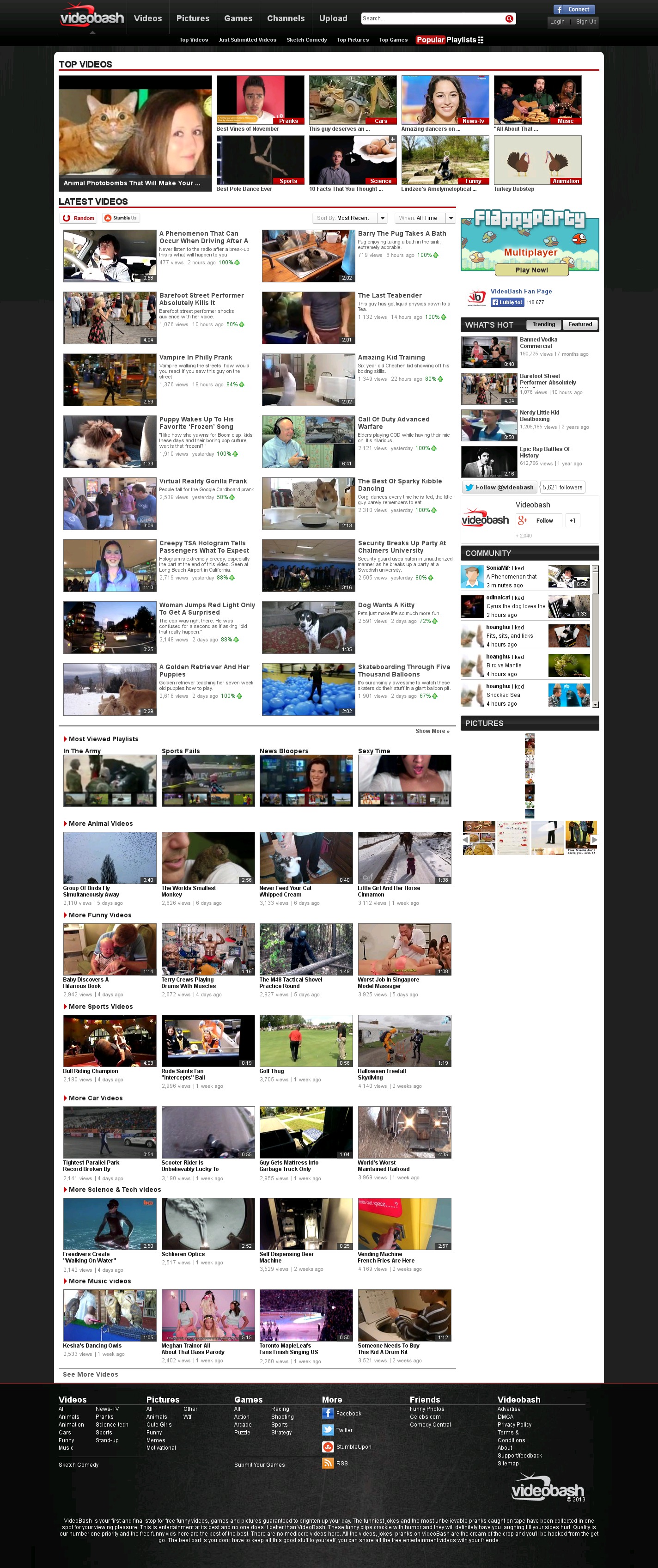
Task: Open the Channels menu
Action: point(286,18)
